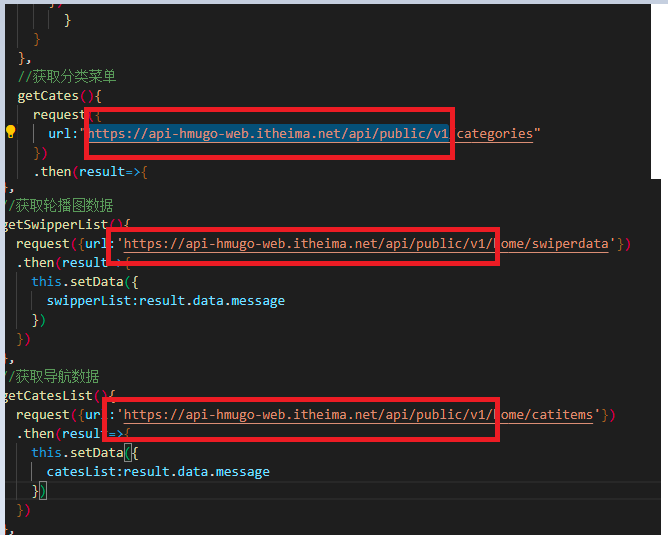Click the getCatesList function name
Screen dimensions: 668x535
click(x=48, y=395)
